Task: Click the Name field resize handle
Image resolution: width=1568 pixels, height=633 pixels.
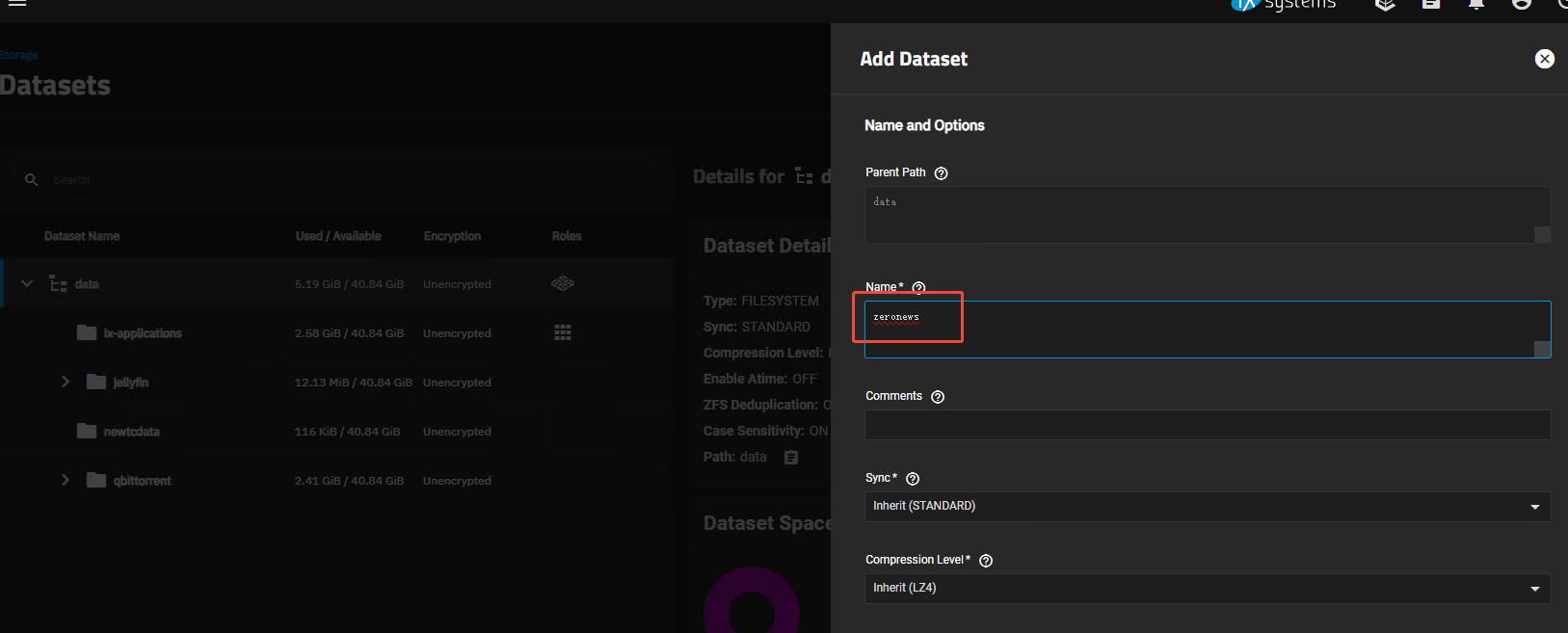Action: click(1542, 349)
